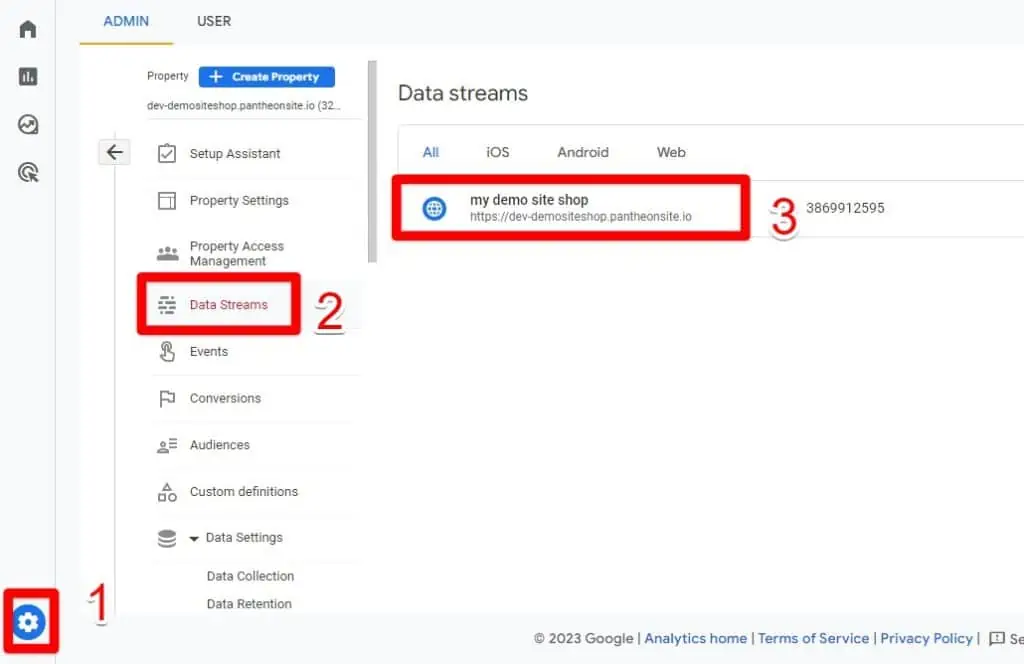Image resolution: width=1024 pixels, height=664 pixels.
Task: Collapse the property menu with the back arrow
Action: pyautogui.click(x=114, y=152)
